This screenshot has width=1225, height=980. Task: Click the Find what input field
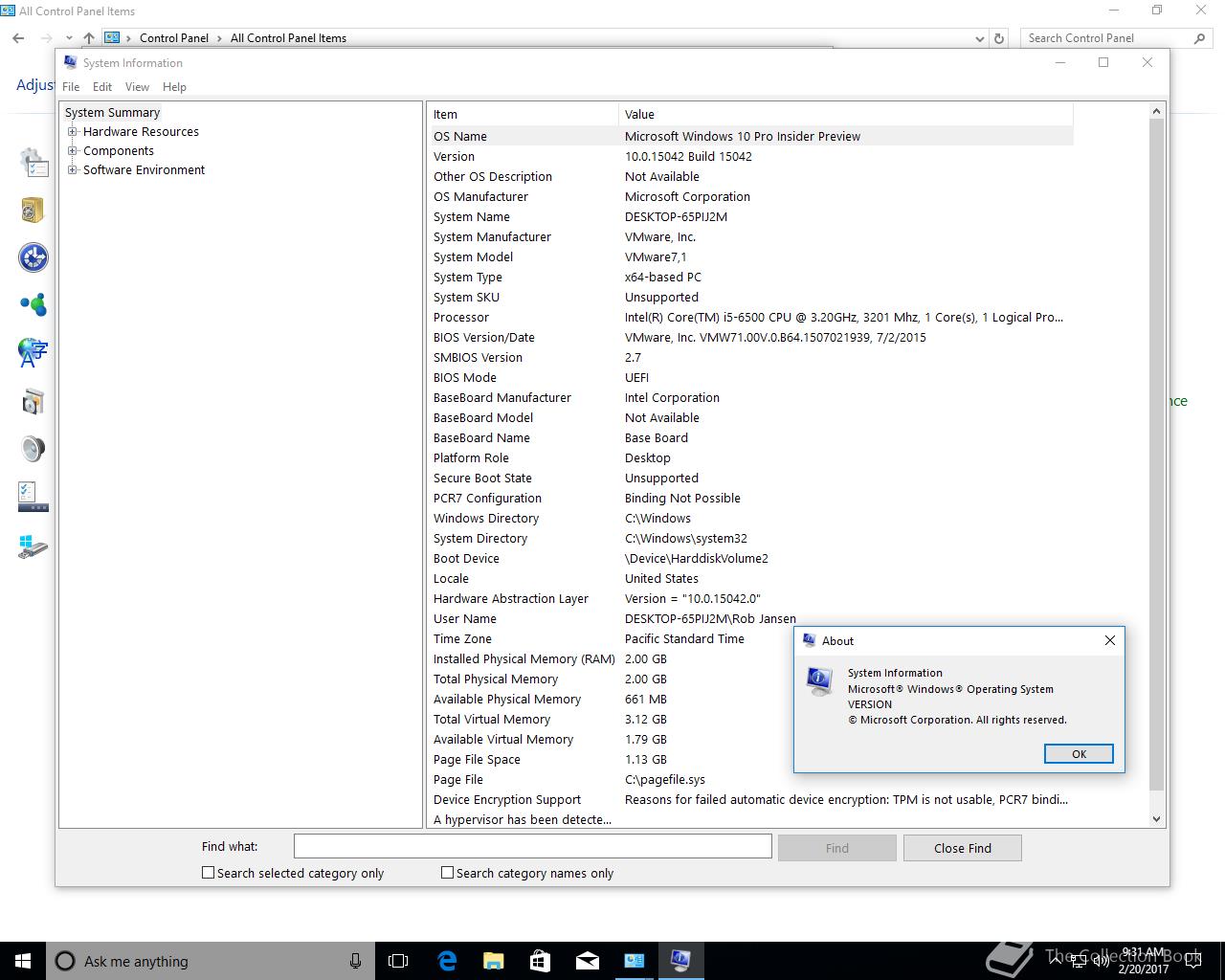coord(532,846)
